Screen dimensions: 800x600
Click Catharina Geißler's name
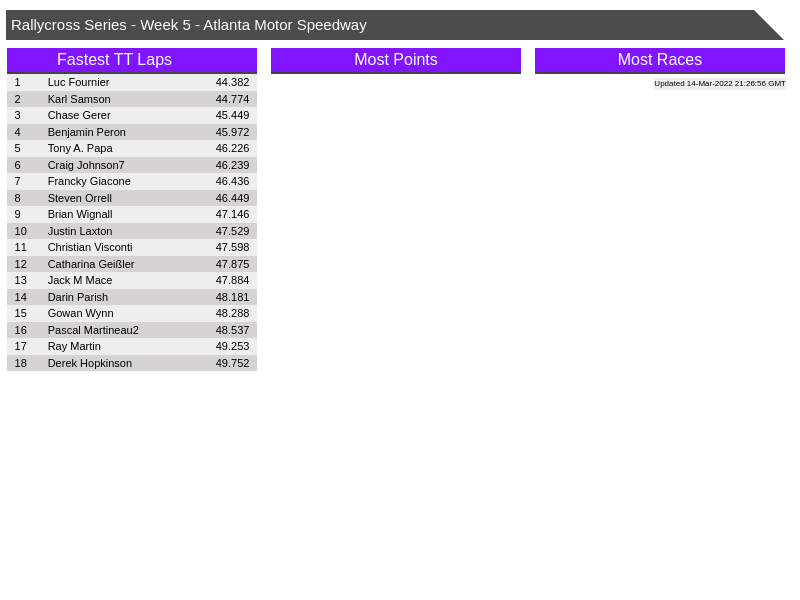91,264
